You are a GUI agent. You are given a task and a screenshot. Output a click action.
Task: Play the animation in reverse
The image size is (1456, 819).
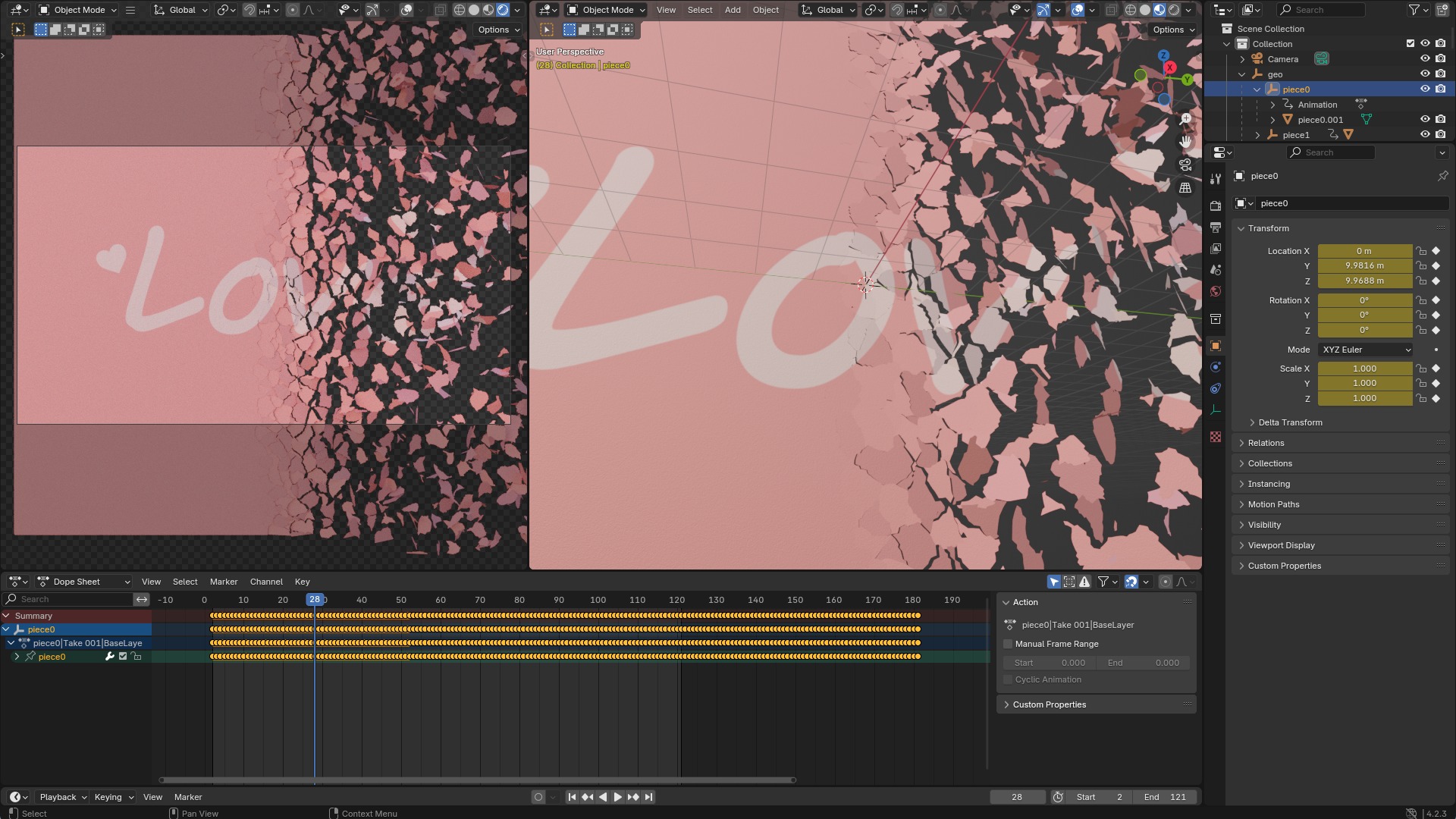click(602, 797)
